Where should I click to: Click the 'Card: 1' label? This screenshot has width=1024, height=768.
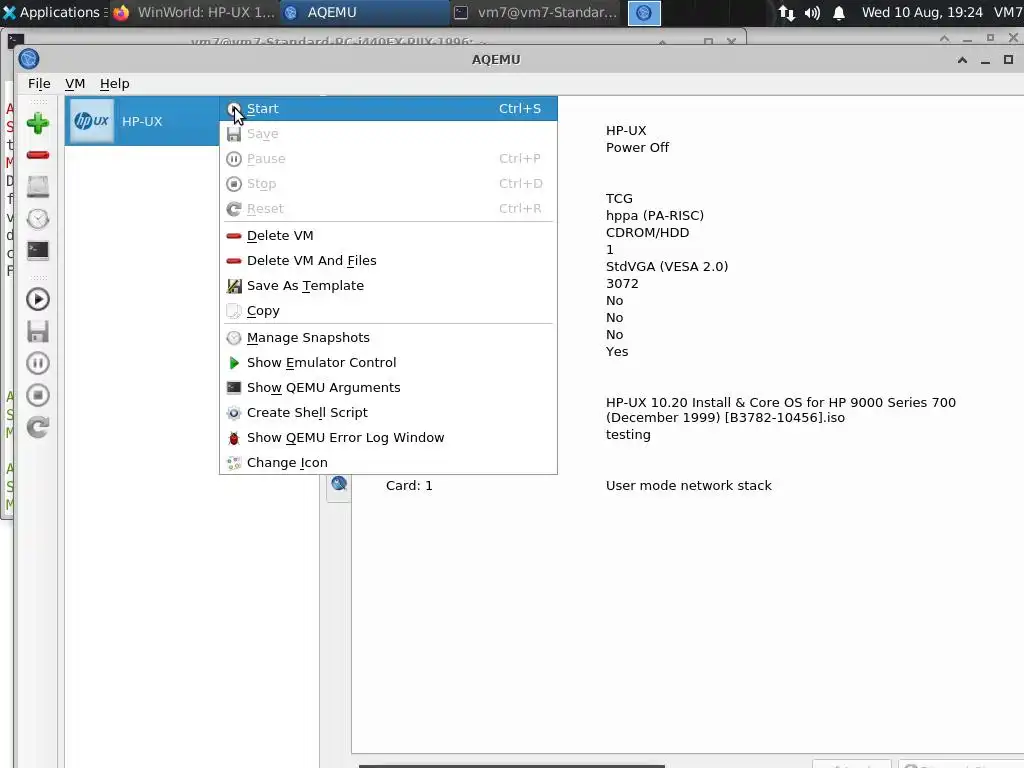tap(409, 485)
